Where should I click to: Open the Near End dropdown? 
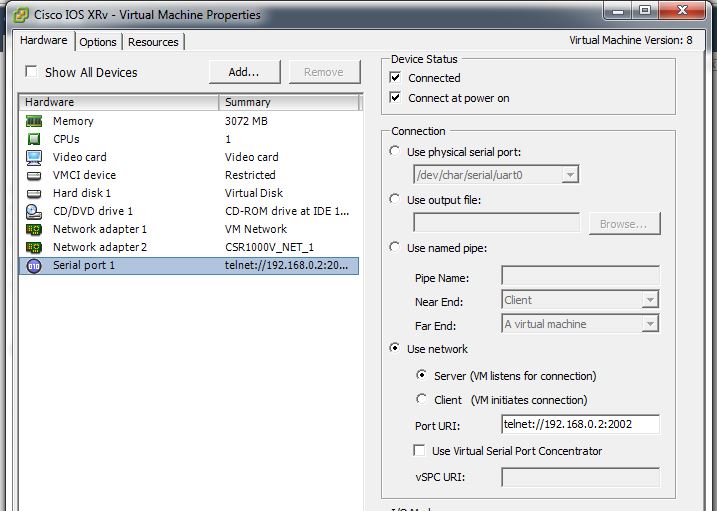pyautogui.click(x=650, y=300)
